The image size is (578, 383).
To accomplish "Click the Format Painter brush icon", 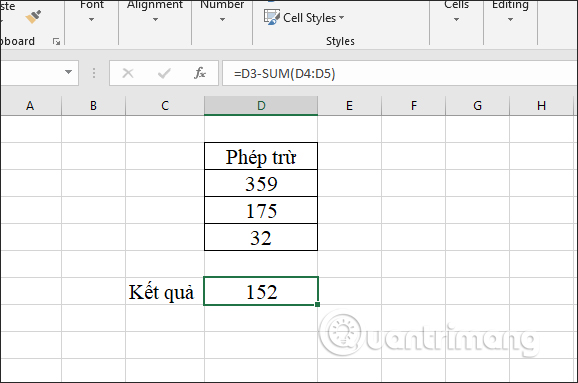I will 34,17.
